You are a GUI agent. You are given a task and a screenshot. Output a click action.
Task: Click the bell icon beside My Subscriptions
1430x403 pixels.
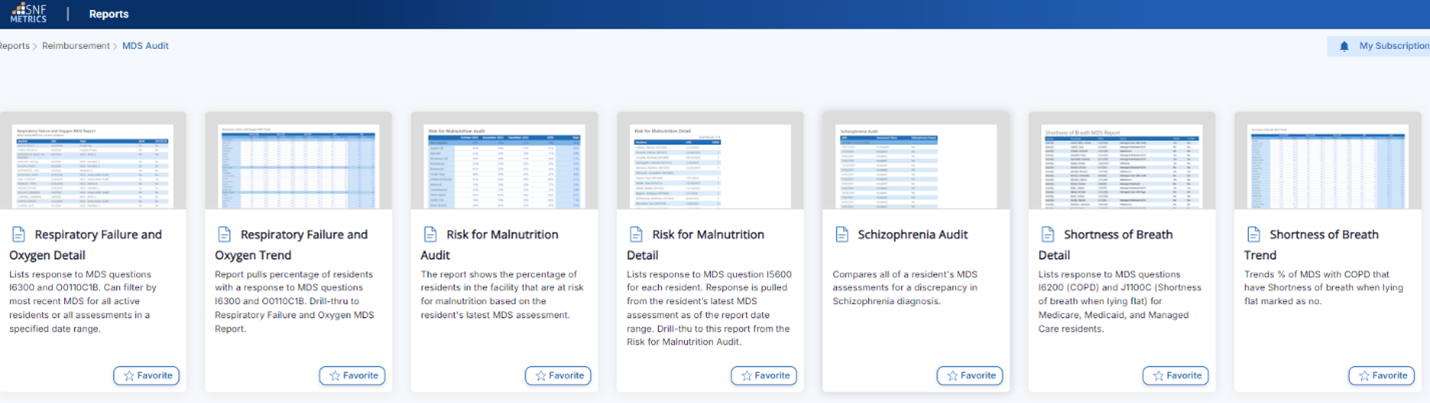click(x=1344, y=46)
